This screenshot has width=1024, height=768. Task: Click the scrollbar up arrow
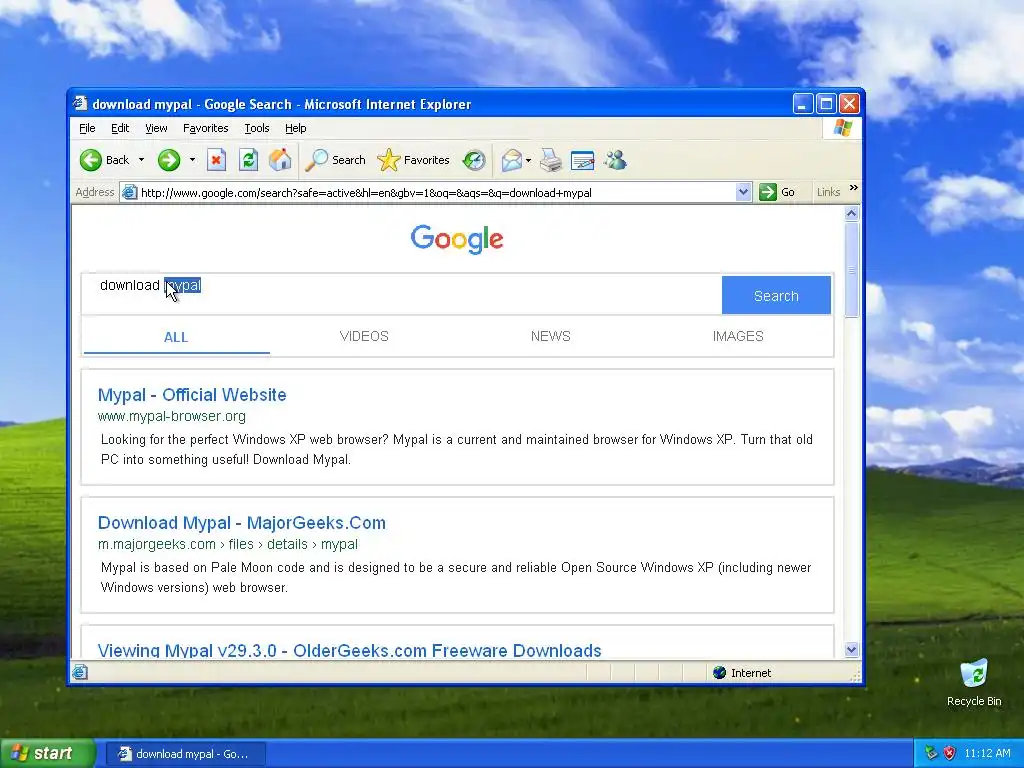point(851,214)
